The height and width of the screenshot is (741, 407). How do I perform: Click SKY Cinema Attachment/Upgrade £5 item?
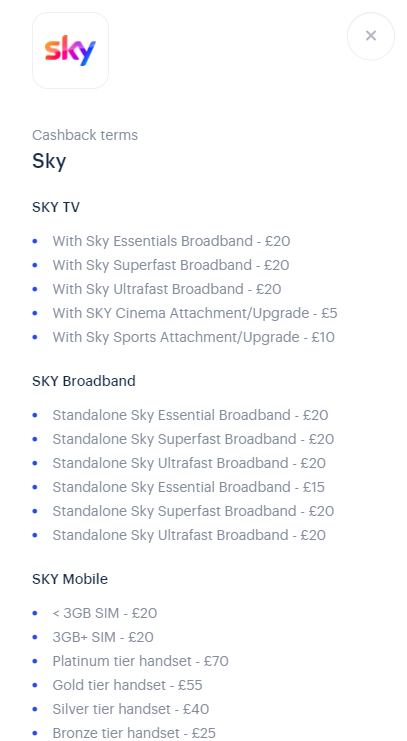click(x=195, y=313)
